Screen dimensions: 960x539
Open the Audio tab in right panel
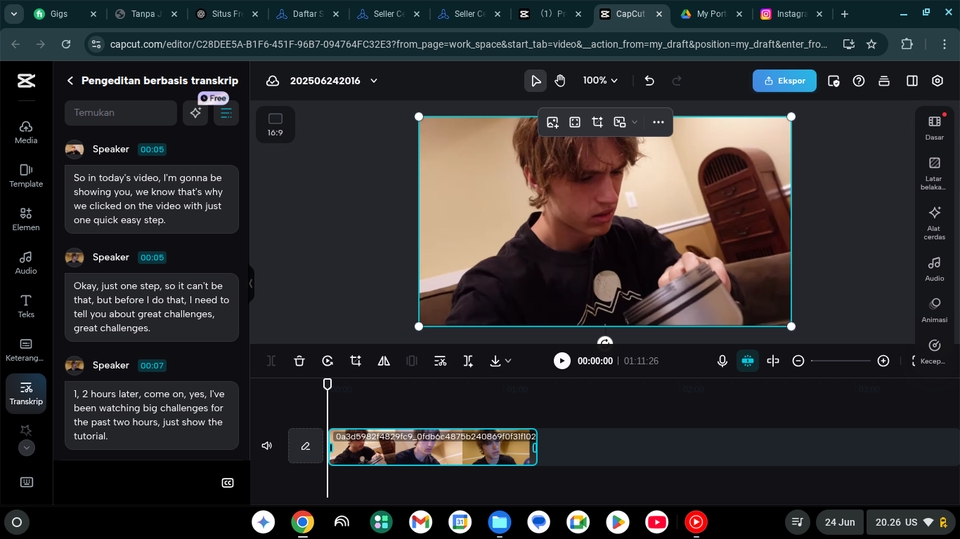pos(934,269)
